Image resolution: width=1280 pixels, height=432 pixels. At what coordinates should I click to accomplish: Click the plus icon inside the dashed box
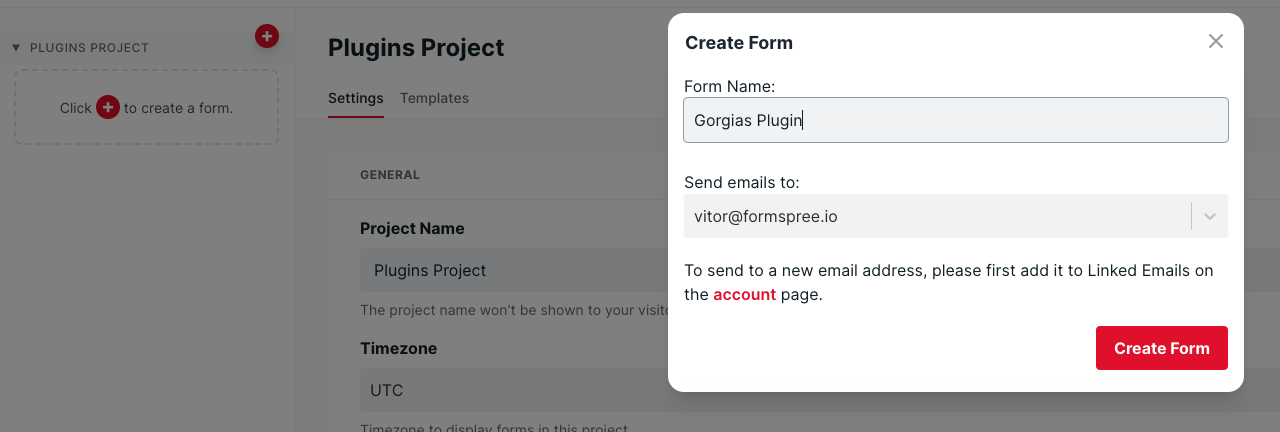click(x=108, y=107)
